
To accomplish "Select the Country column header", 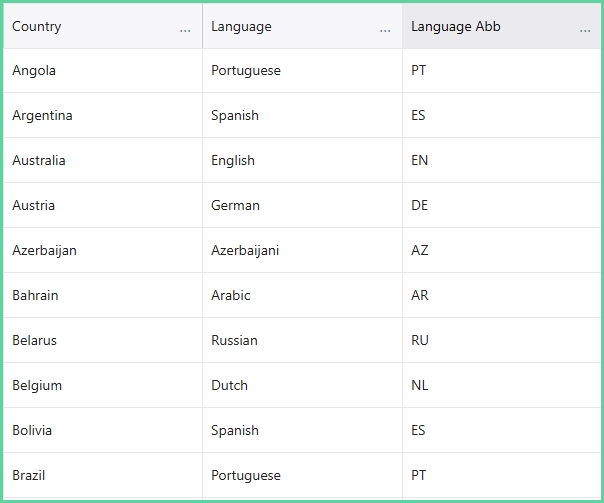I will [x=103, y=26].
